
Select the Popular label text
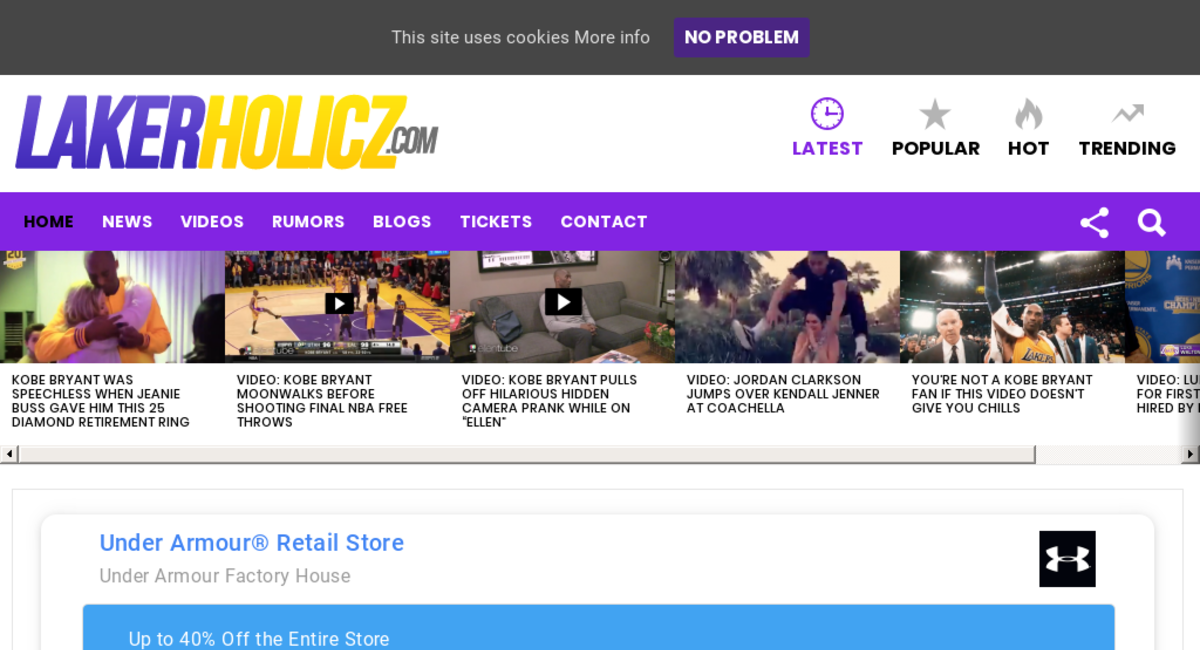click(936, 148)
